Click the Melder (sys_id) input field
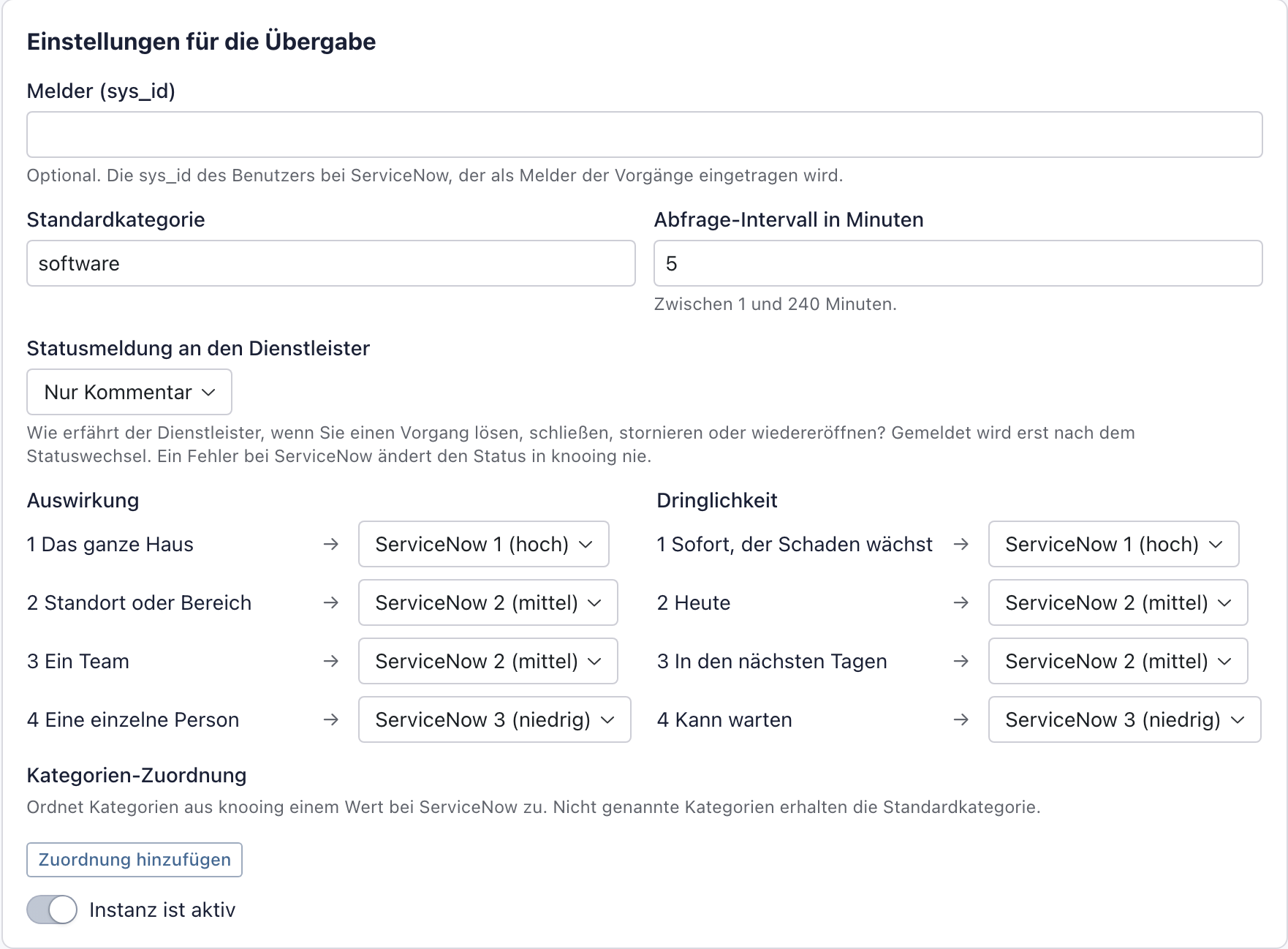The image size is (1288, 949). 644,135
